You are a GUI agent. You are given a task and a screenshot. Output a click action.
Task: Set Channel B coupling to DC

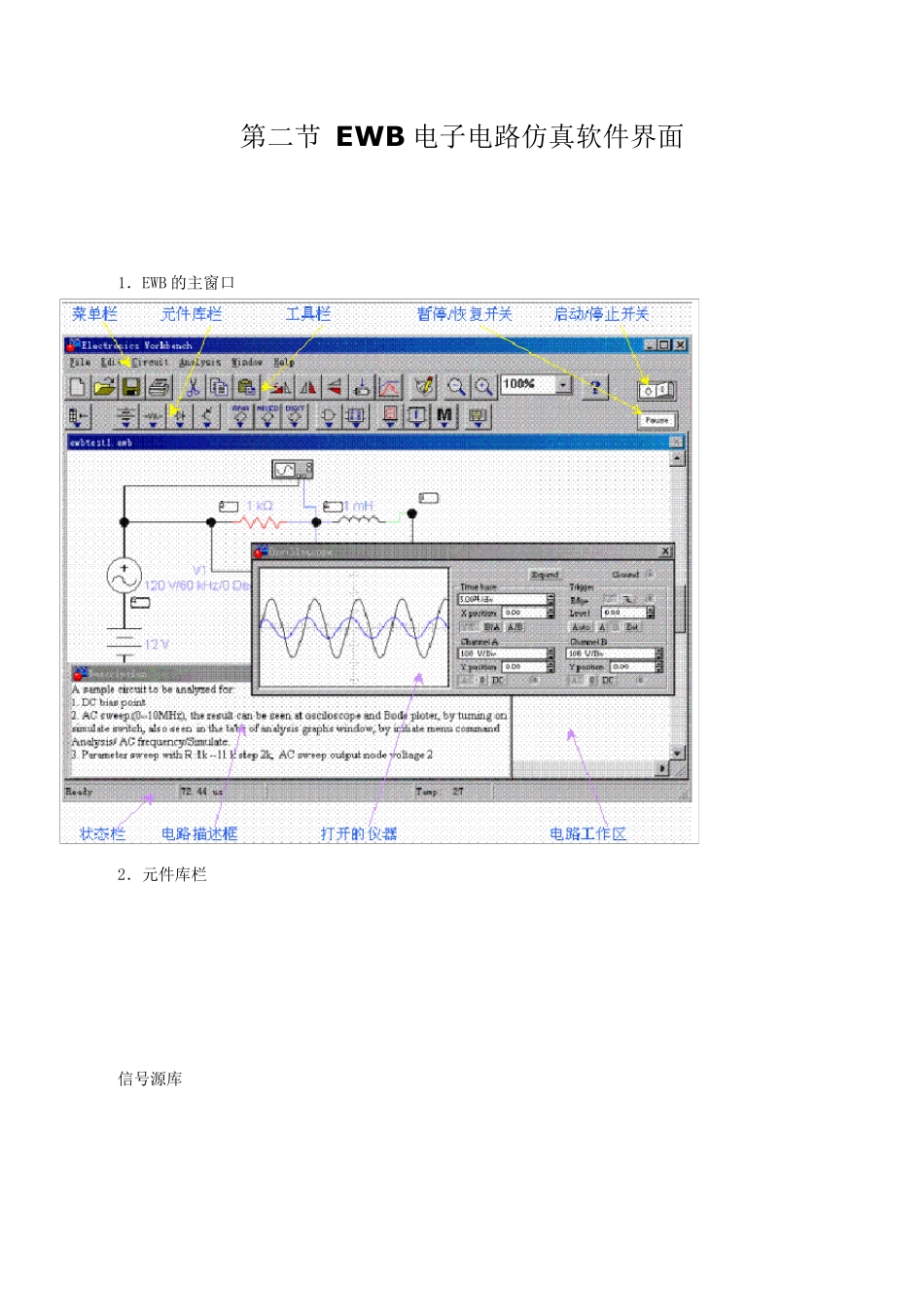click(607, 680)
